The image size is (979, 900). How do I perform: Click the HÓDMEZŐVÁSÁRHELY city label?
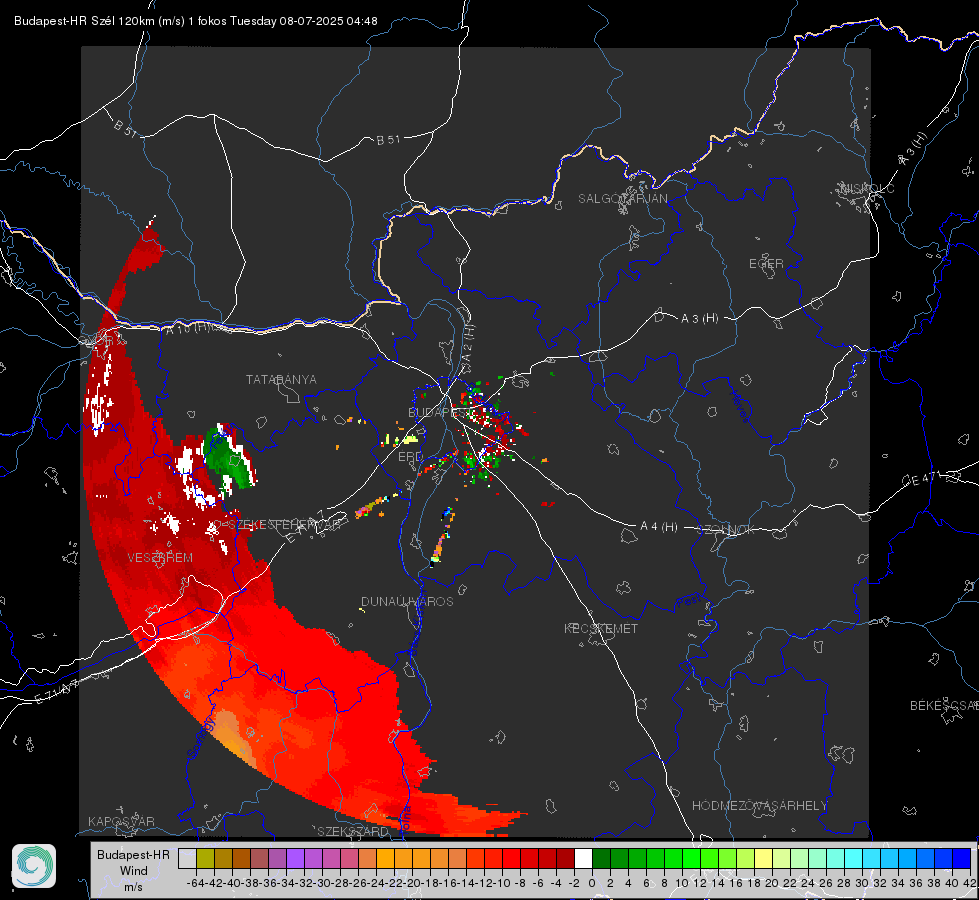click(759, 805)
